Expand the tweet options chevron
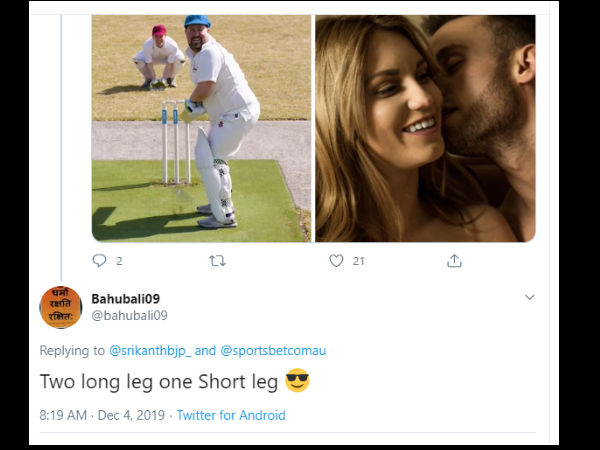Viewport: 600px width, 450px height. pos(530,298)
